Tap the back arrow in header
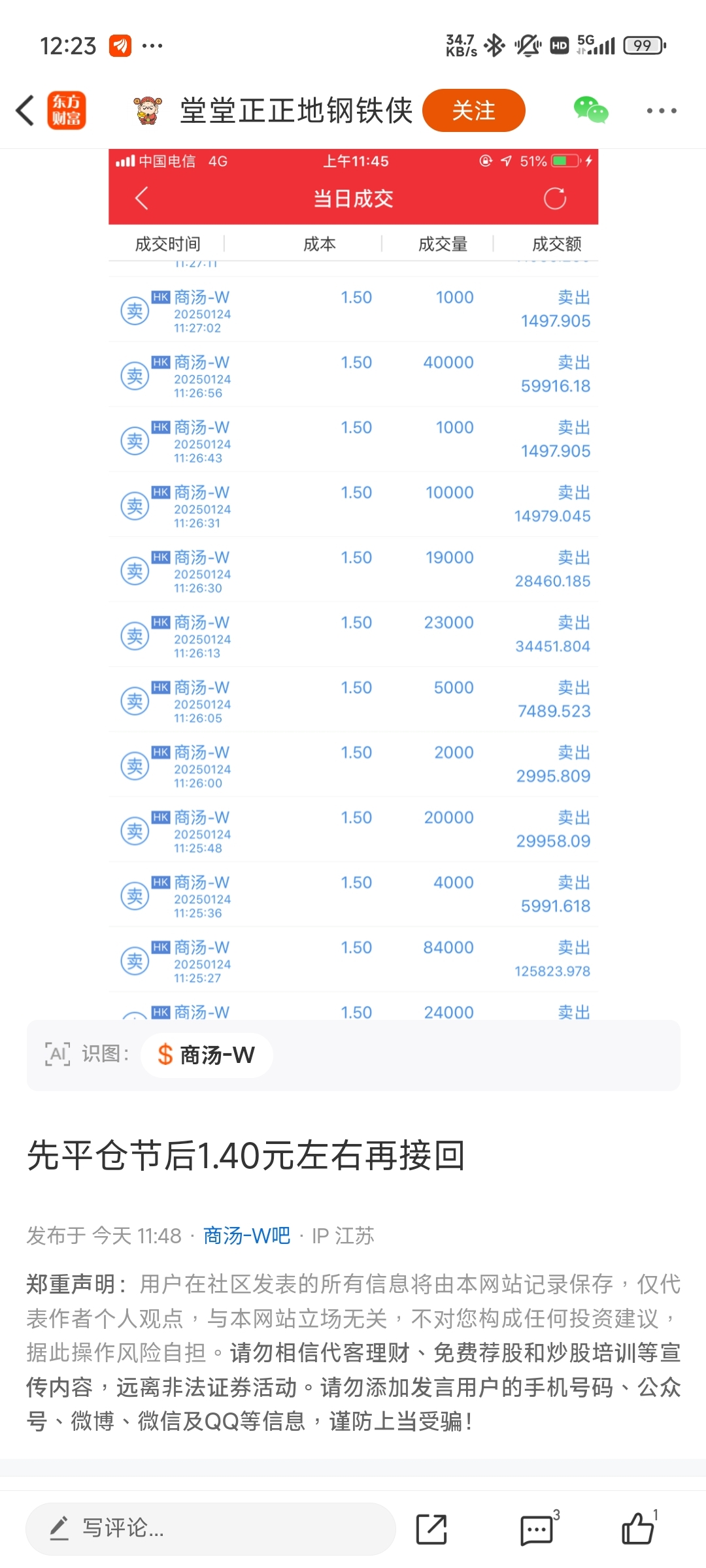This screenshot has height=1568, width=706. pyautogui.click(x=25, y=110)
